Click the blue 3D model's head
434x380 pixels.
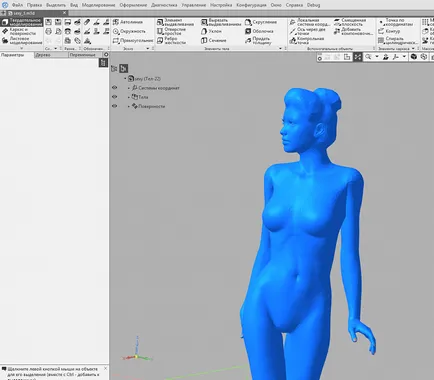point(308,120)
